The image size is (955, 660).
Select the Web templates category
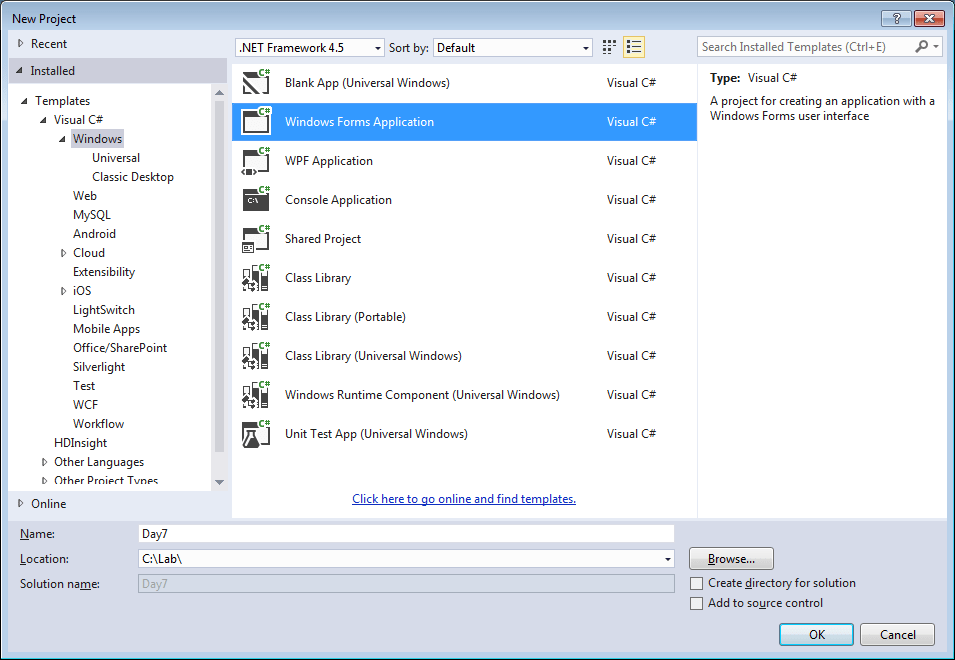pyautogui.click(x=85, y=195)
